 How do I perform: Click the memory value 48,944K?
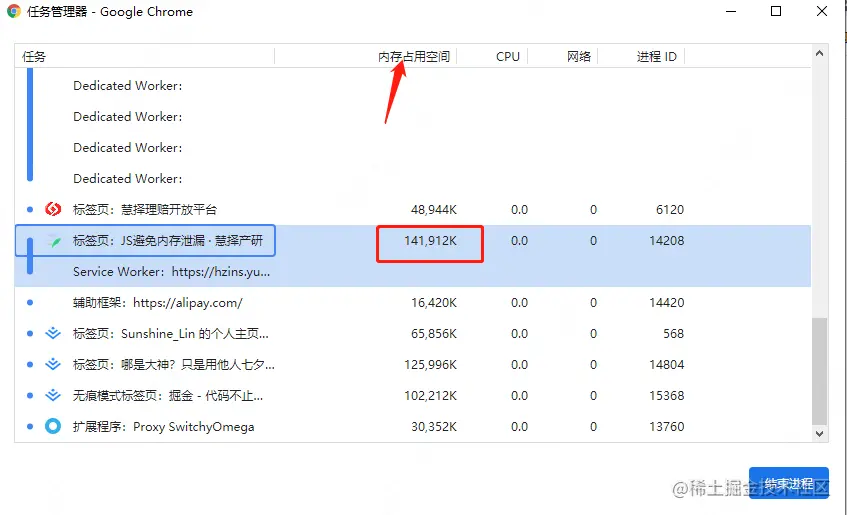pos(434,210)
